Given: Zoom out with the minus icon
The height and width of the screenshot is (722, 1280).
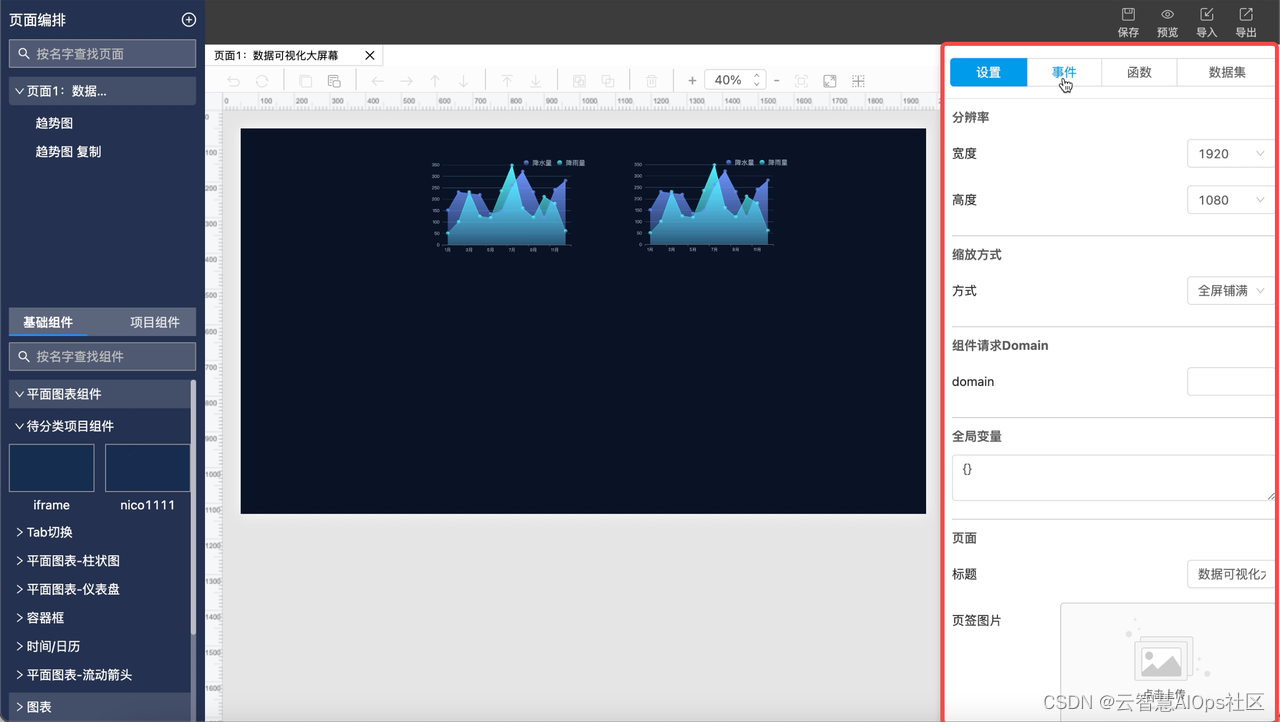Looking at the screenshot, I should 776,80.
